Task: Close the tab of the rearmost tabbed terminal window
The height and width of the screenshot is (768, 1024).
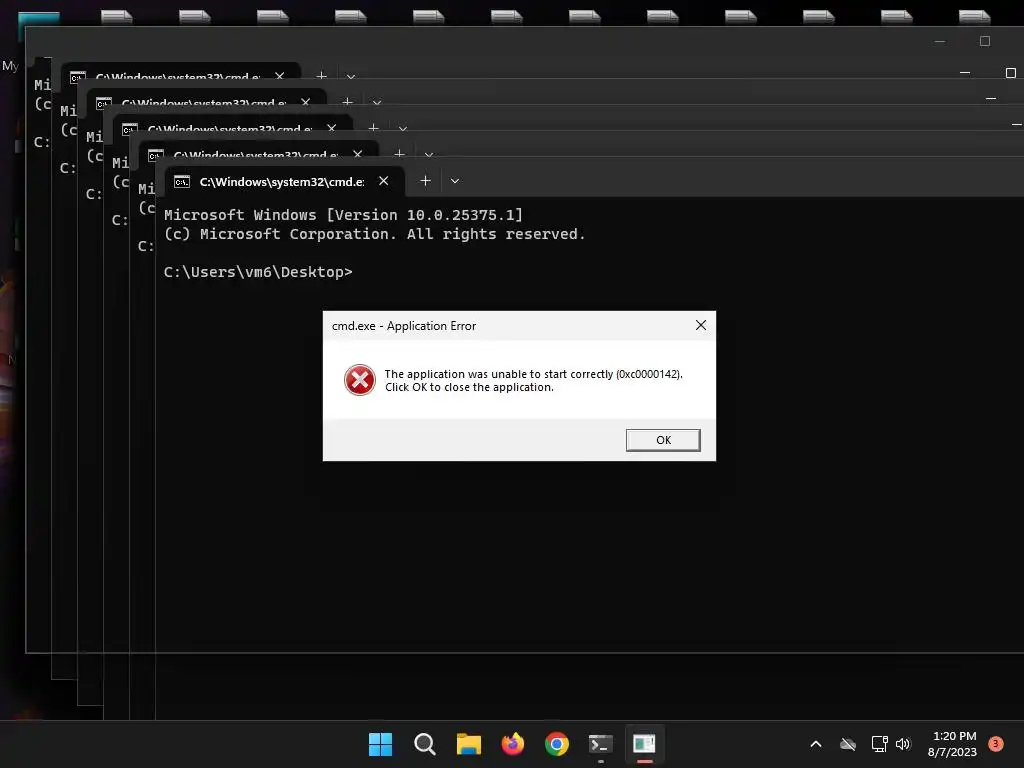Action: coord(280,76)
